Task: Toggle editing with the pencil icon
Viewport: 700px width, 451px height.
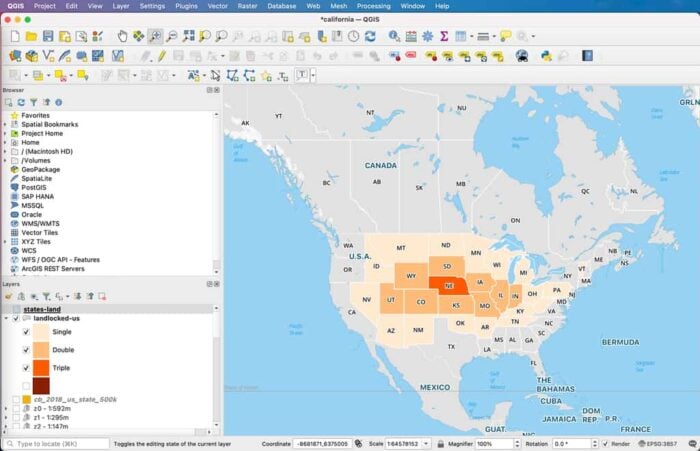Action: pyautogui.click(x=162, y=56)
